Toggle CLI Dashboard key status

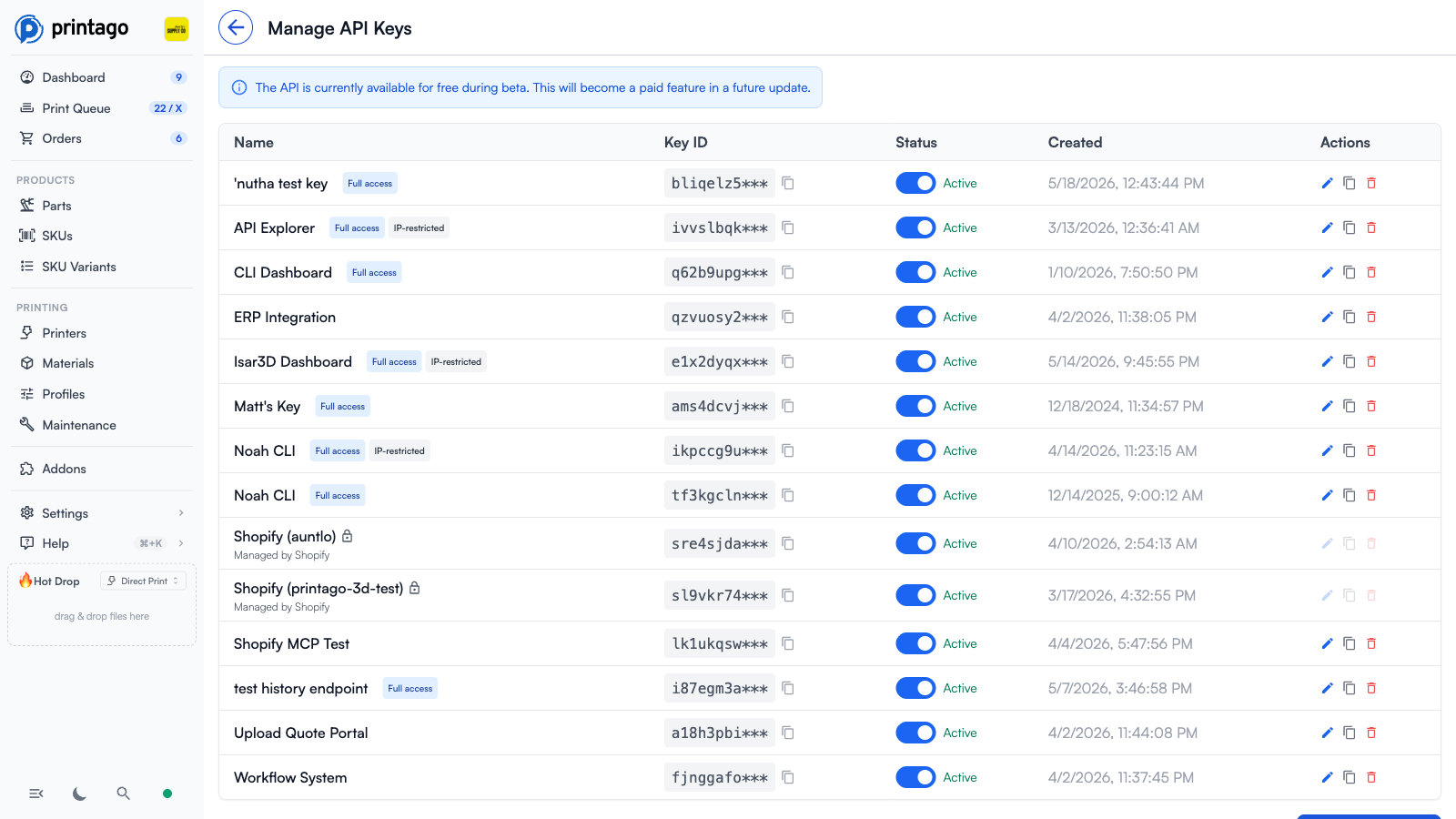[x=915, y=273]
